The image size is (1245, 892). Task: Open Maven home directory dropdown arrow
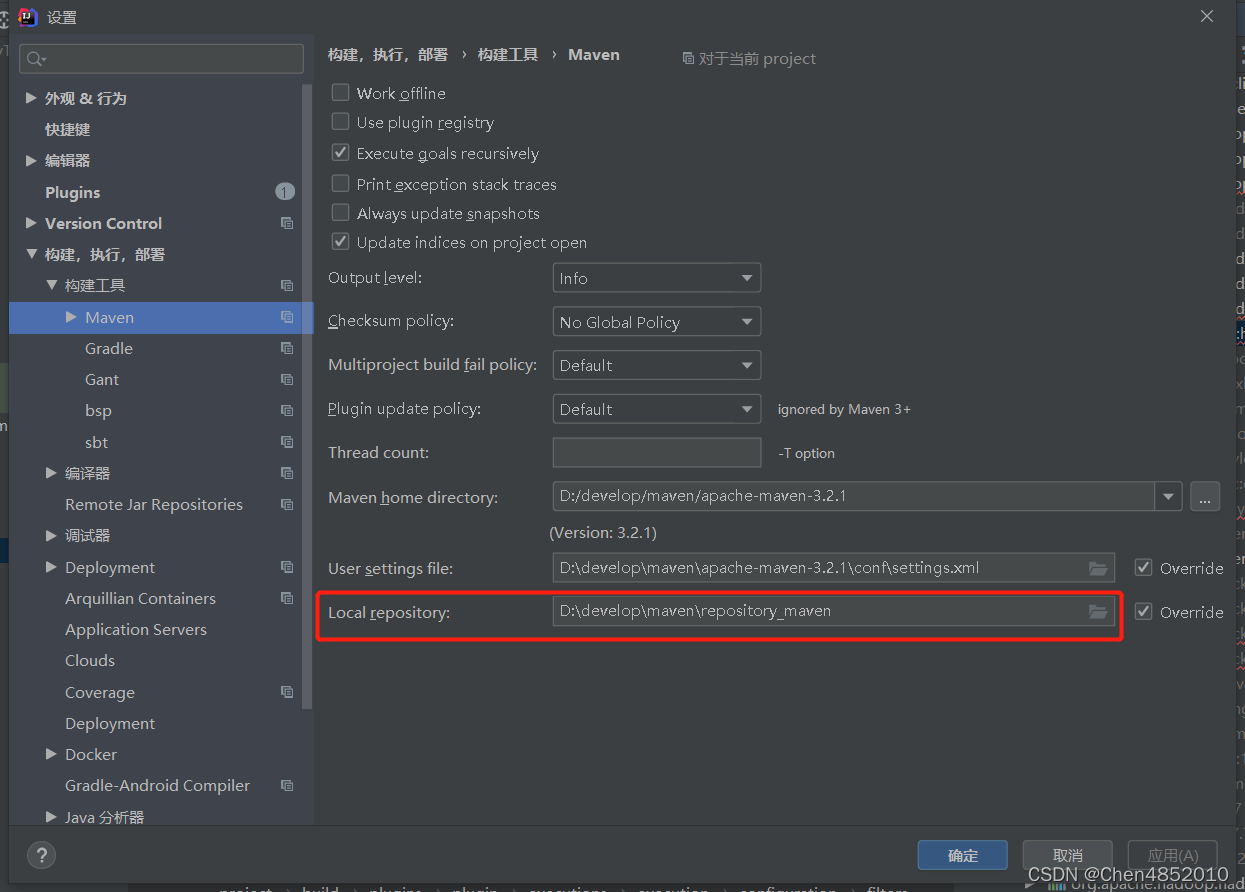[x=1168, y=496]
